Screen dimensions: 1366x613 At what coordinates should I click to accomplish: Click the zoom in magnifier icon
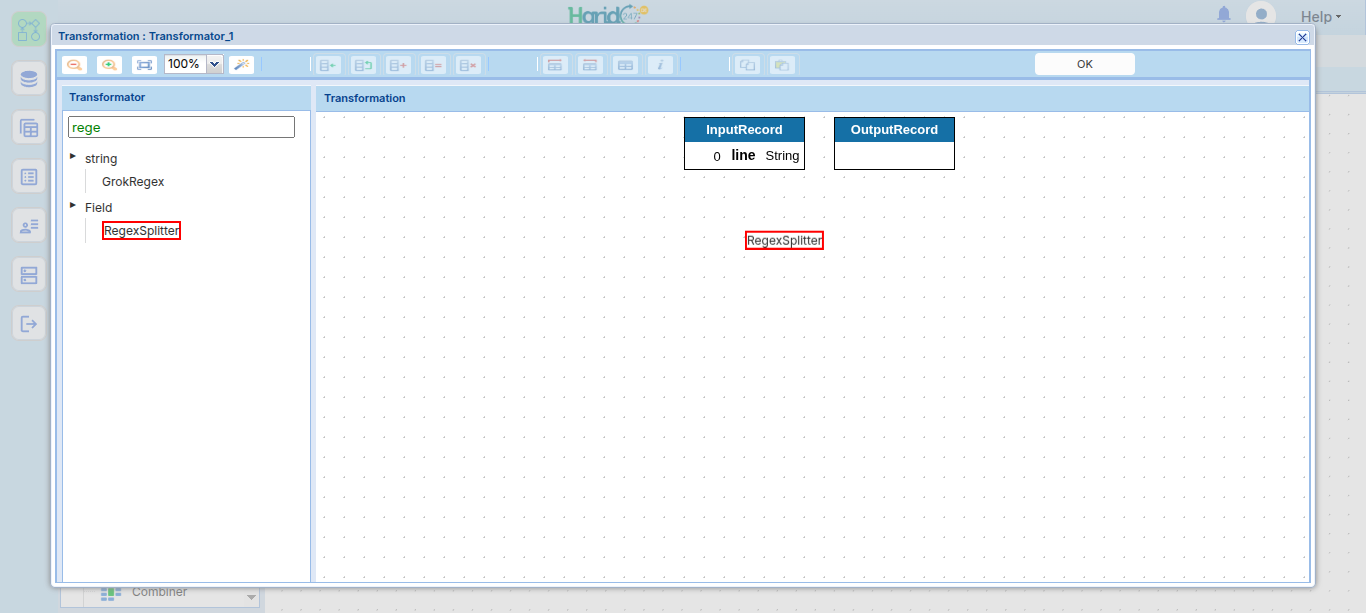109,64
